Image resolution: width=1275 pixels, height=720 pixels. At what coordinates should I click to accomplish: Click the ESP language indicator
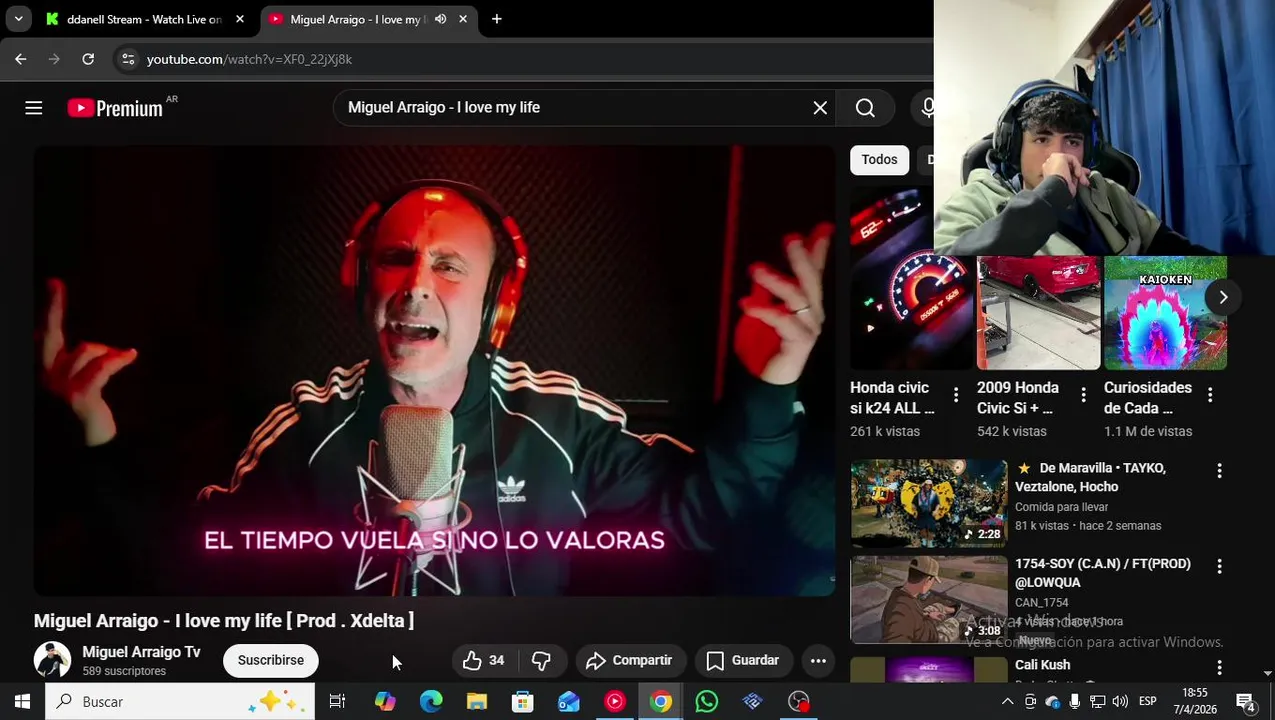[x=1148, y=701]
